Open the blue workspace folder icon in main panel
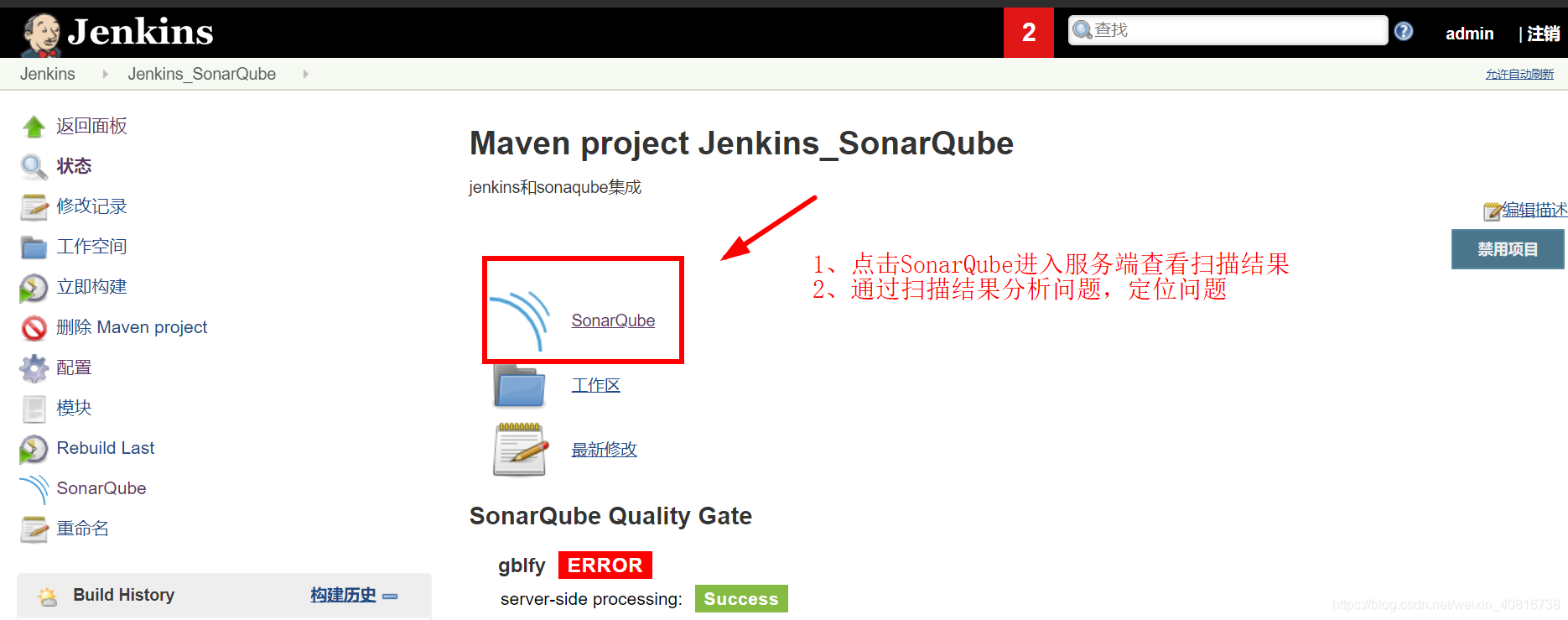The width and height of the screenshot is (1568, 620). (x=520, y=386)
